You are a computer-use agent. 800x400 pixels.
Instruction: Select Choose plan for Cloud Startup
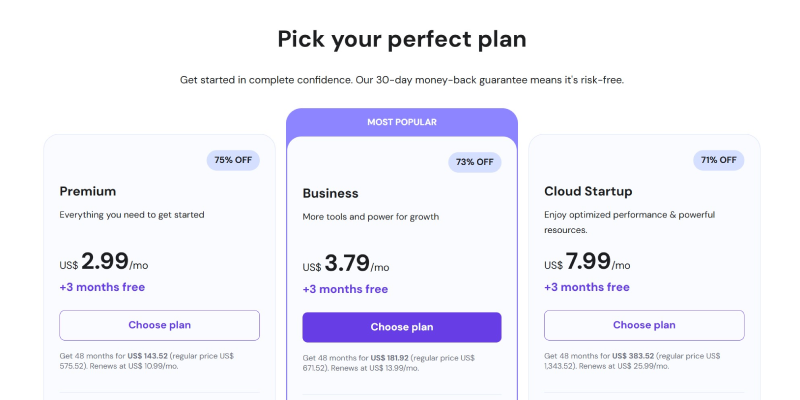pos(644,325)
